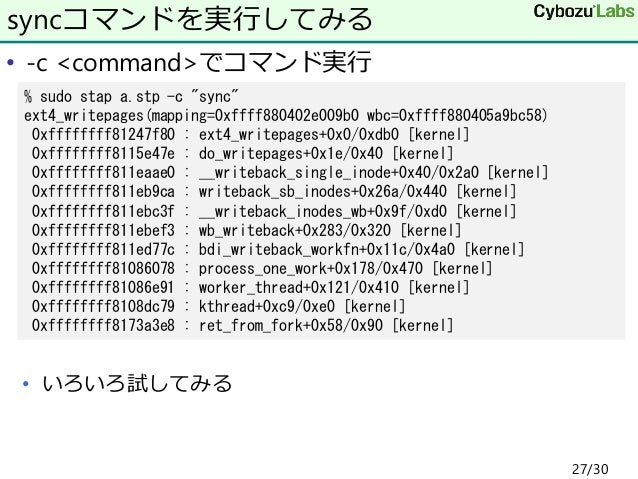Click the 'sudo stap a.stp -c sync' command line

coord(131,97)
